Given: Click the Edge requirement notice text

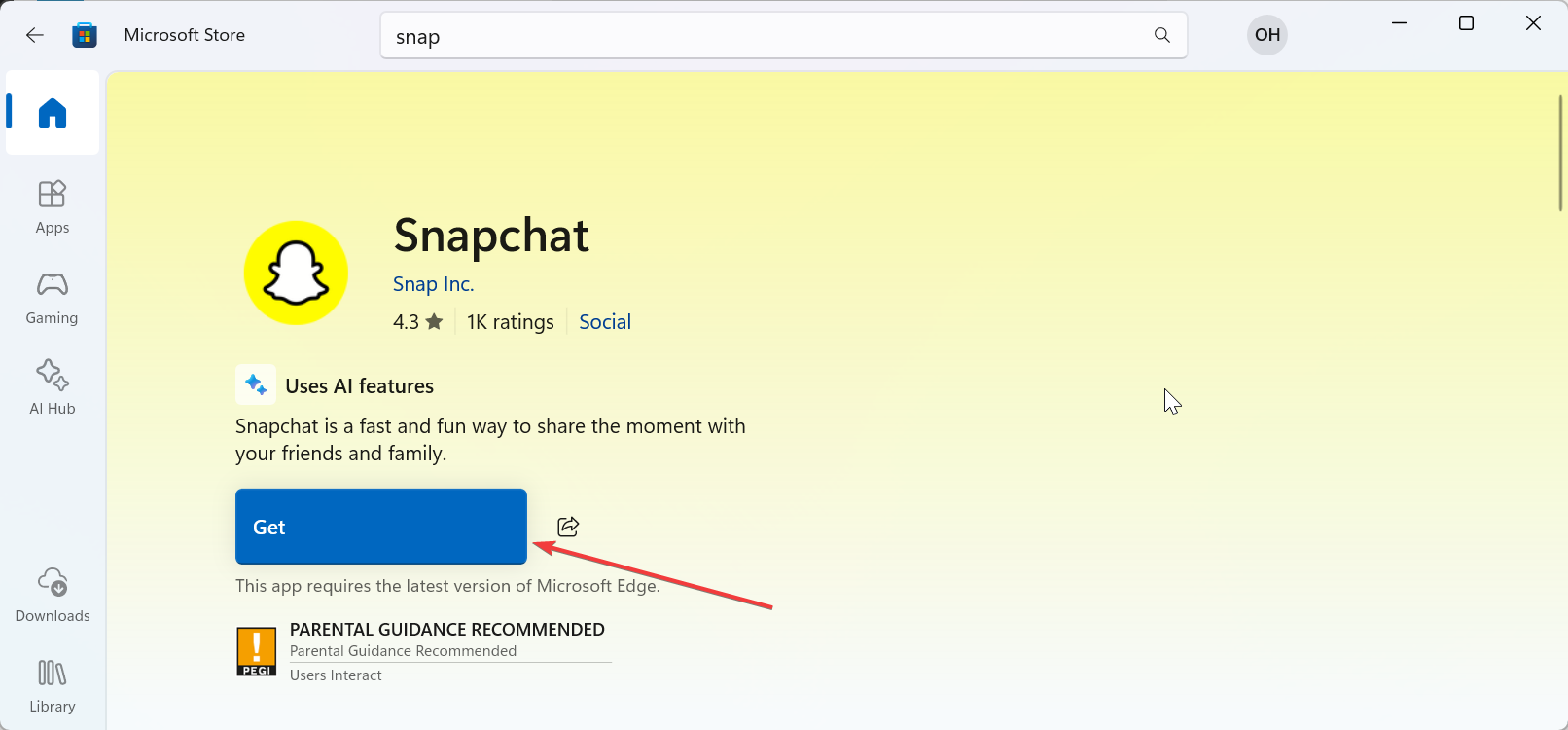Looking at the screenshot, I should click(x=447, y=586).
